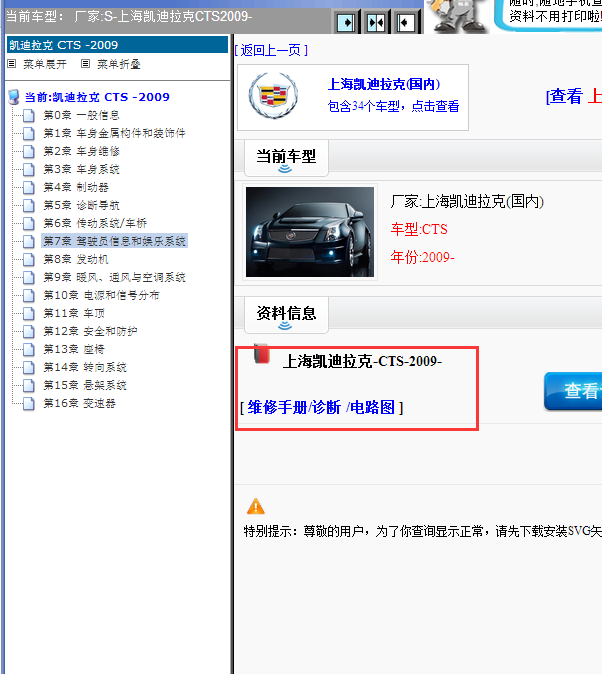Viewport: 602px width, 674px height.
Task: Open chapter 第8章 发动机
Action: (x=76, y=259)
